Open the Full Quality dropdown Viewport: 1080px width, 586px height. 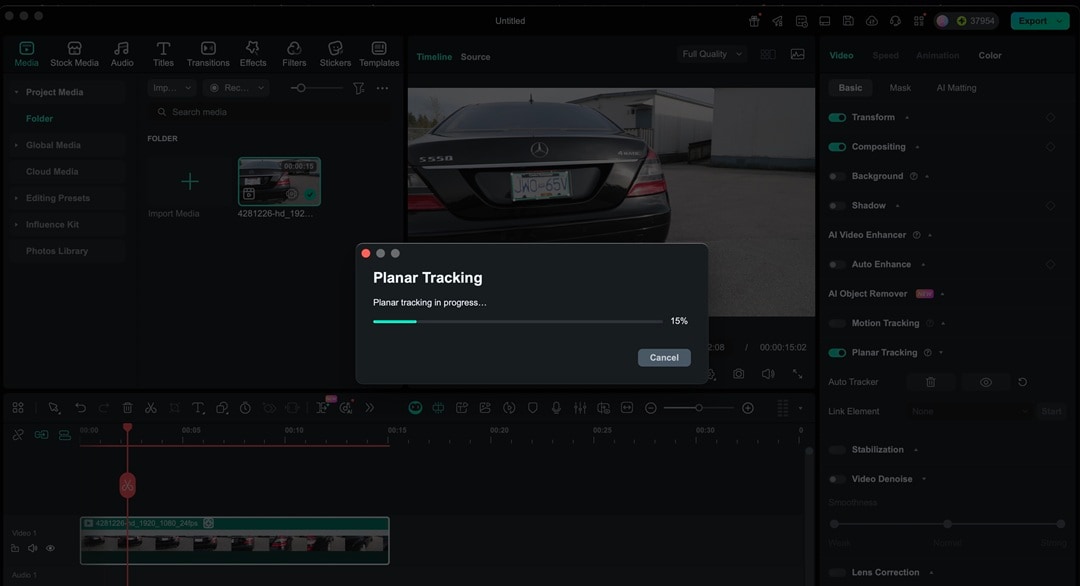[x=712, y=54]
